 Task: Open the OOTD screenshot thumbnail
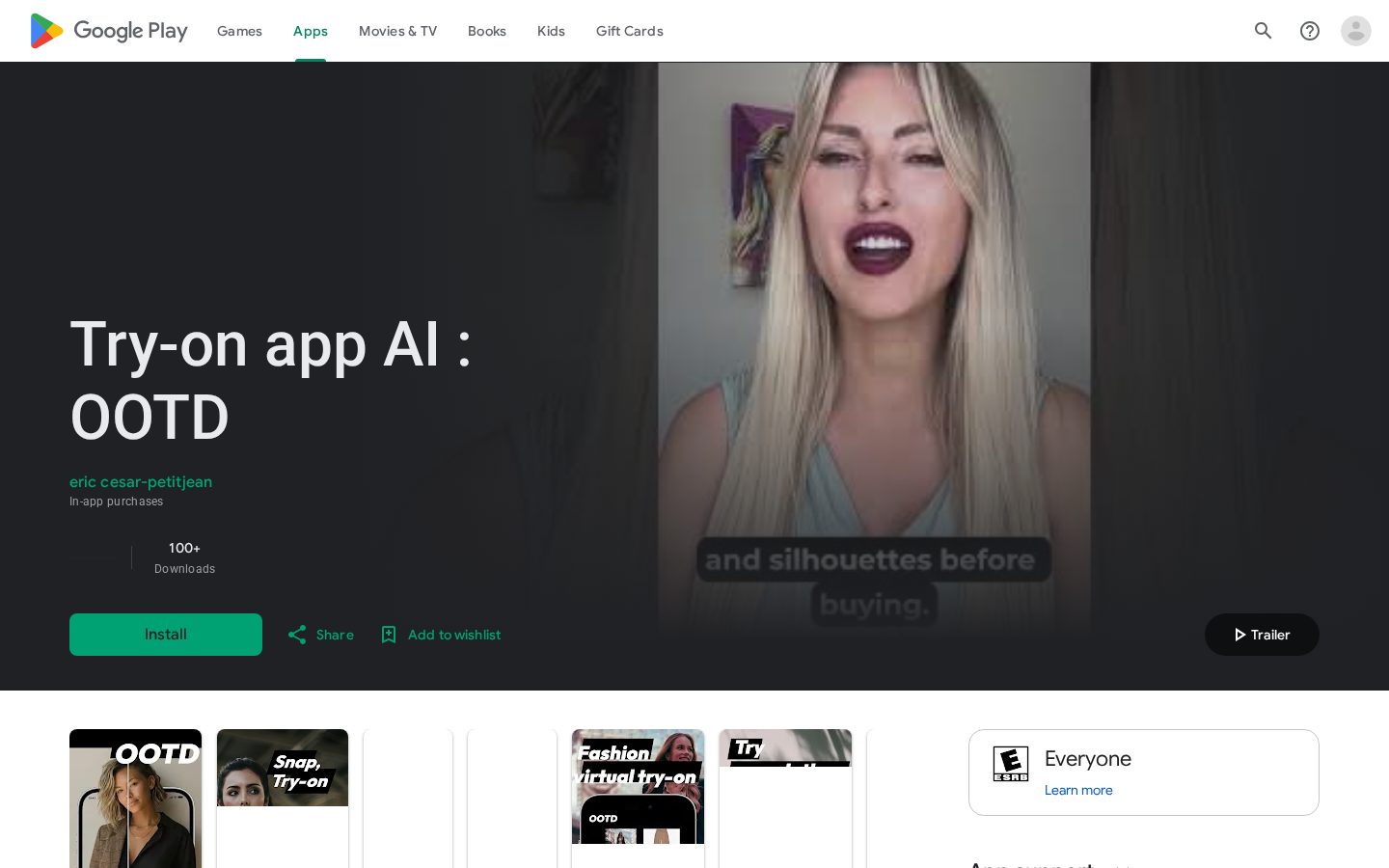135,799
